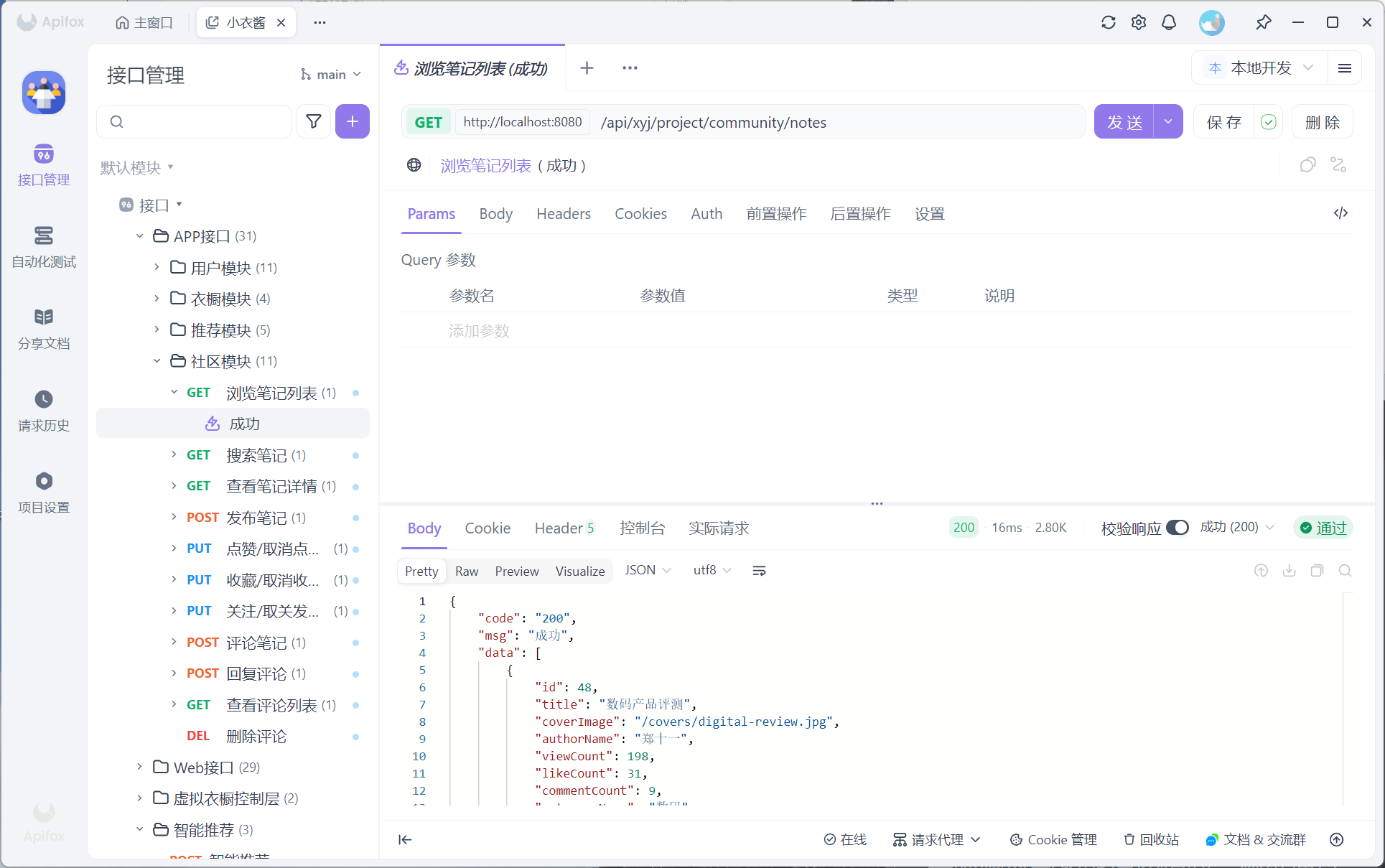Click the refresh icon in title bar
The width and height of the screenshot is (1385, 868).
point(1108,22)
